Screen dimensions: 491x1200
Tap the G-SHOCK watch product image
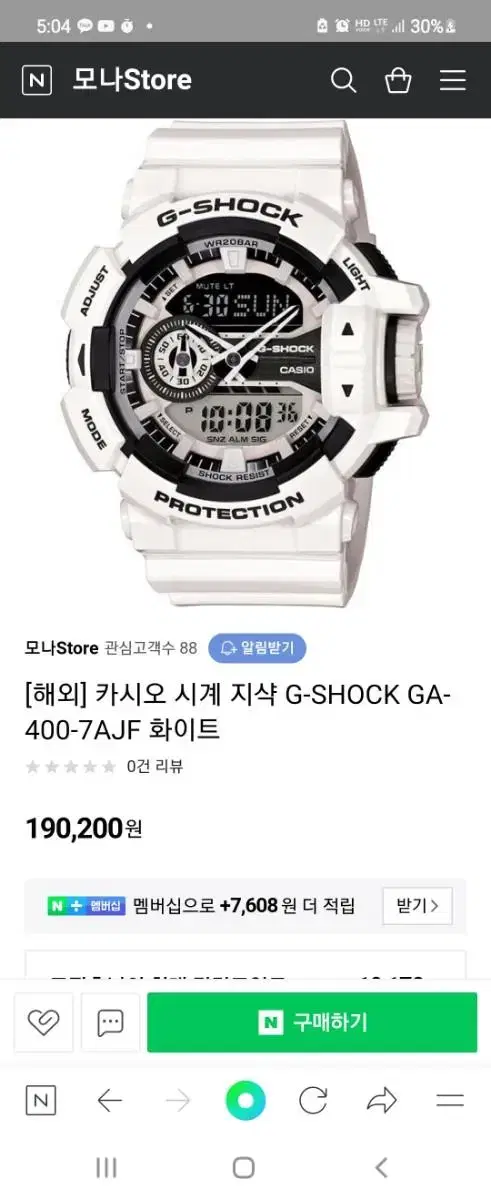tap(245, 365)
